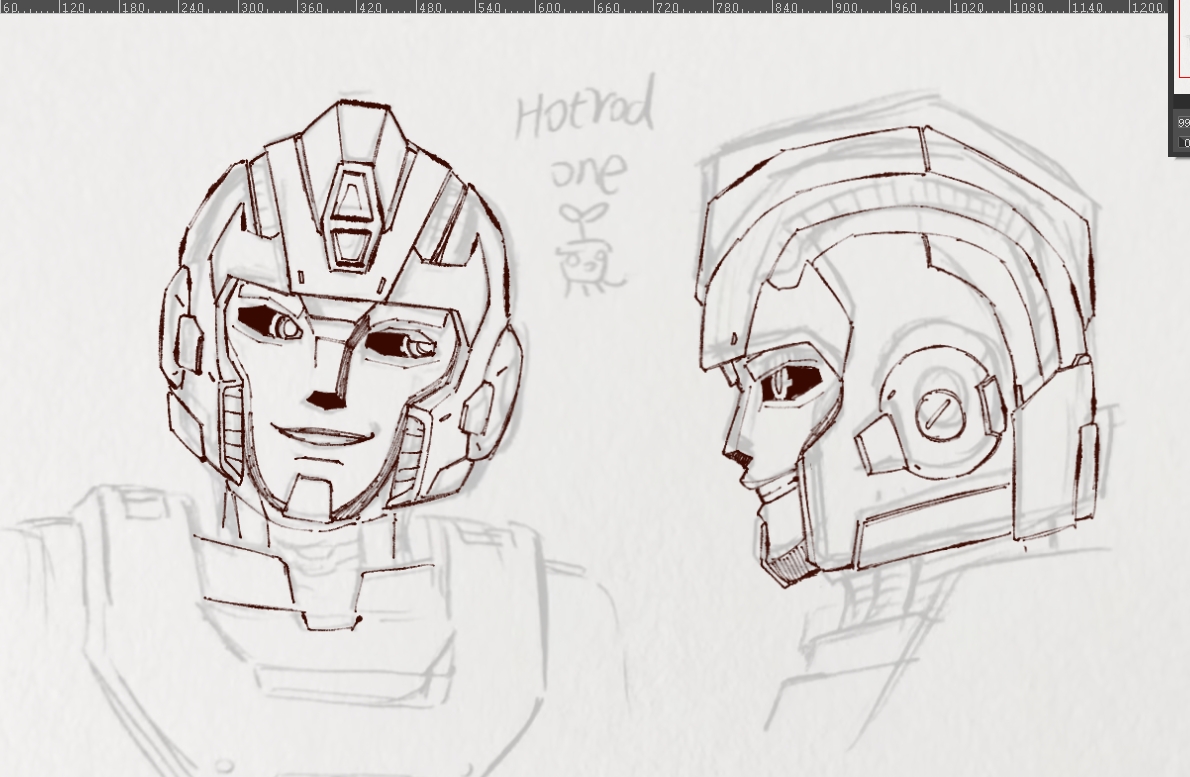
Task: Click the navigator zoom percentage field
Action: click(x=1184, y=123)
